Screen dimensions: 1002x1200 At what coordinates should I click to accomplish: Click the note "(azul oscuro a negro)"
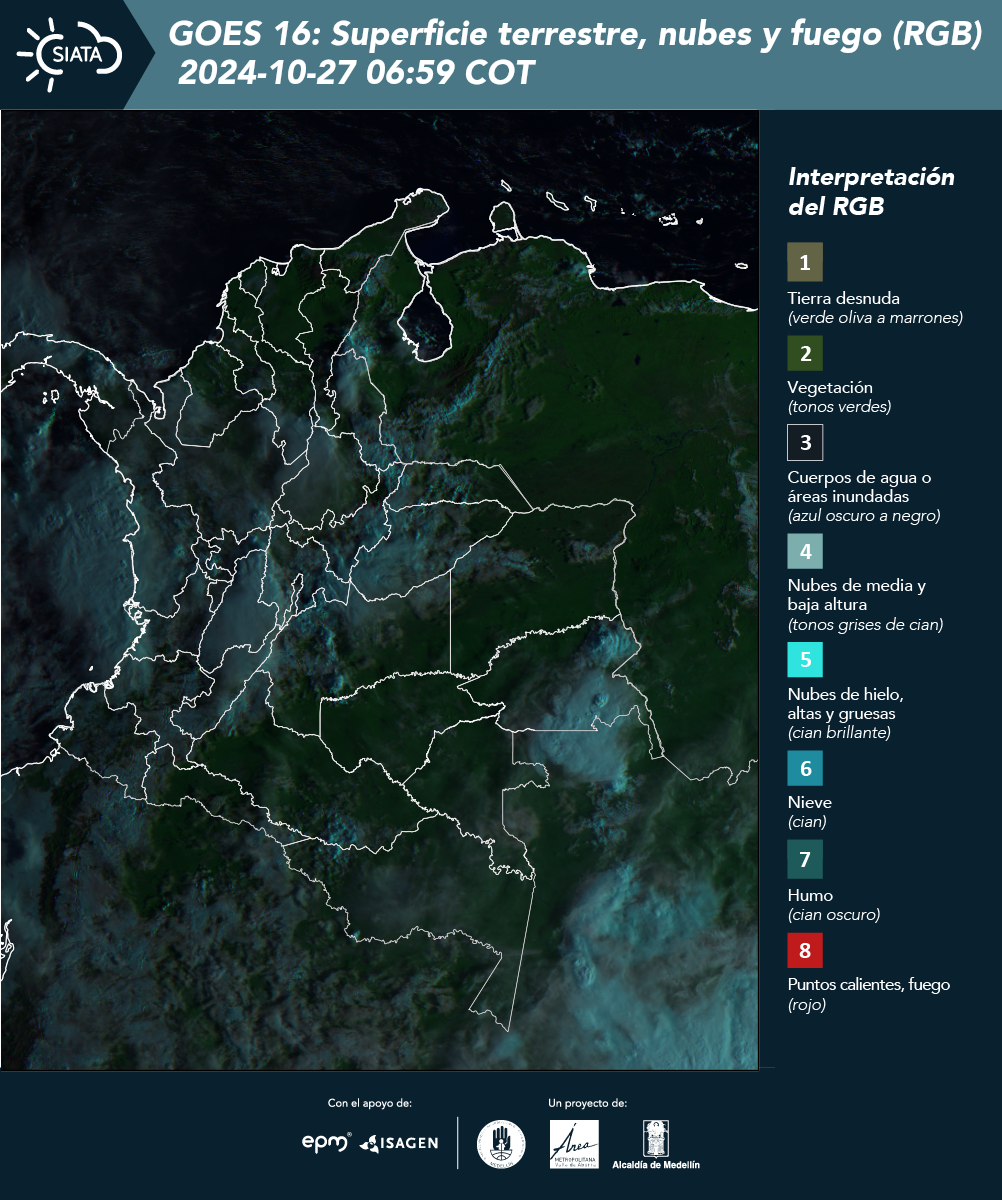(x=864, y=516)
